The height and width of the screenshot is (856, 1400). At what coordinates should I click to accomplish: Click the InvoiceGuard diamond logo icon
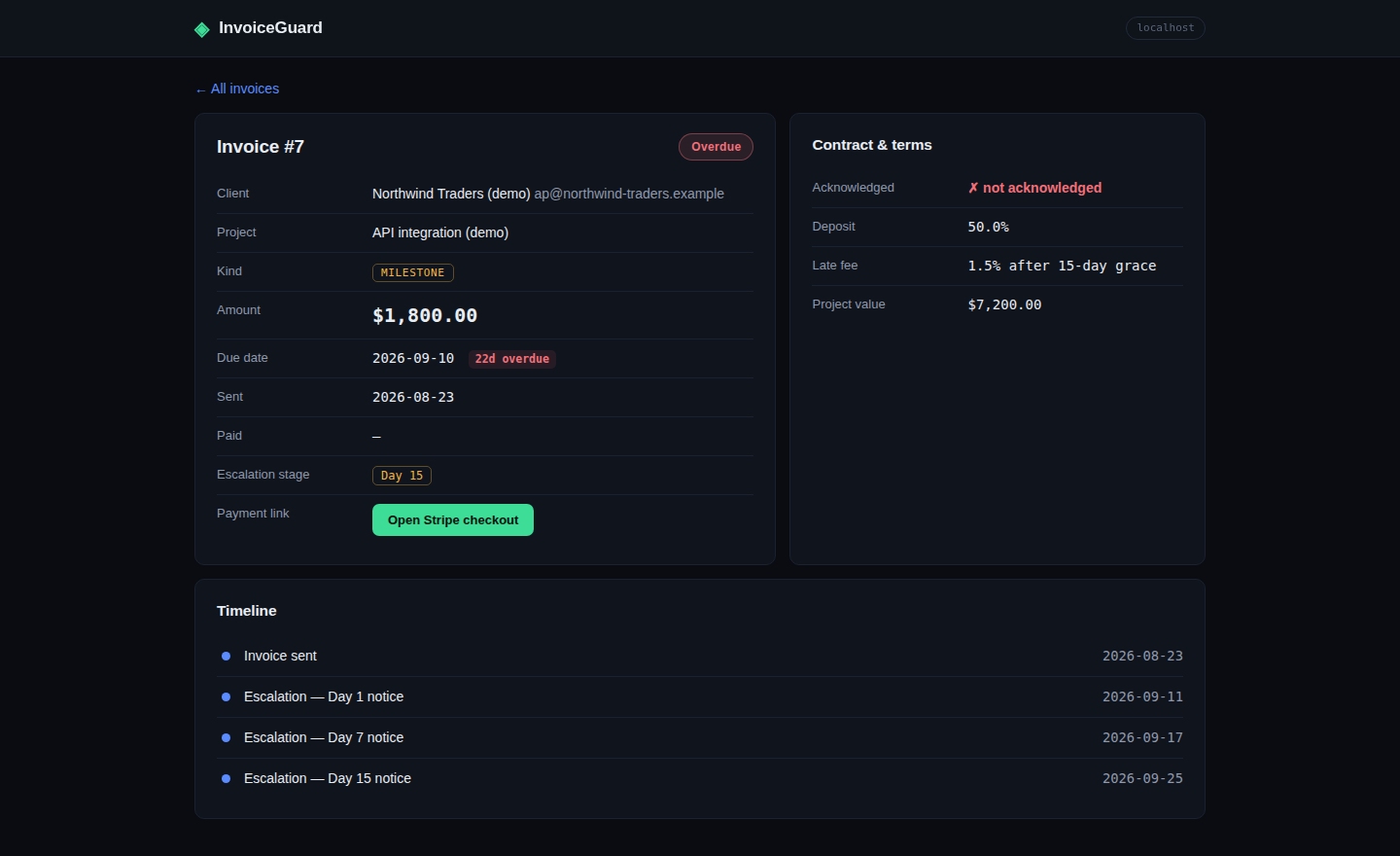point(202,29)
